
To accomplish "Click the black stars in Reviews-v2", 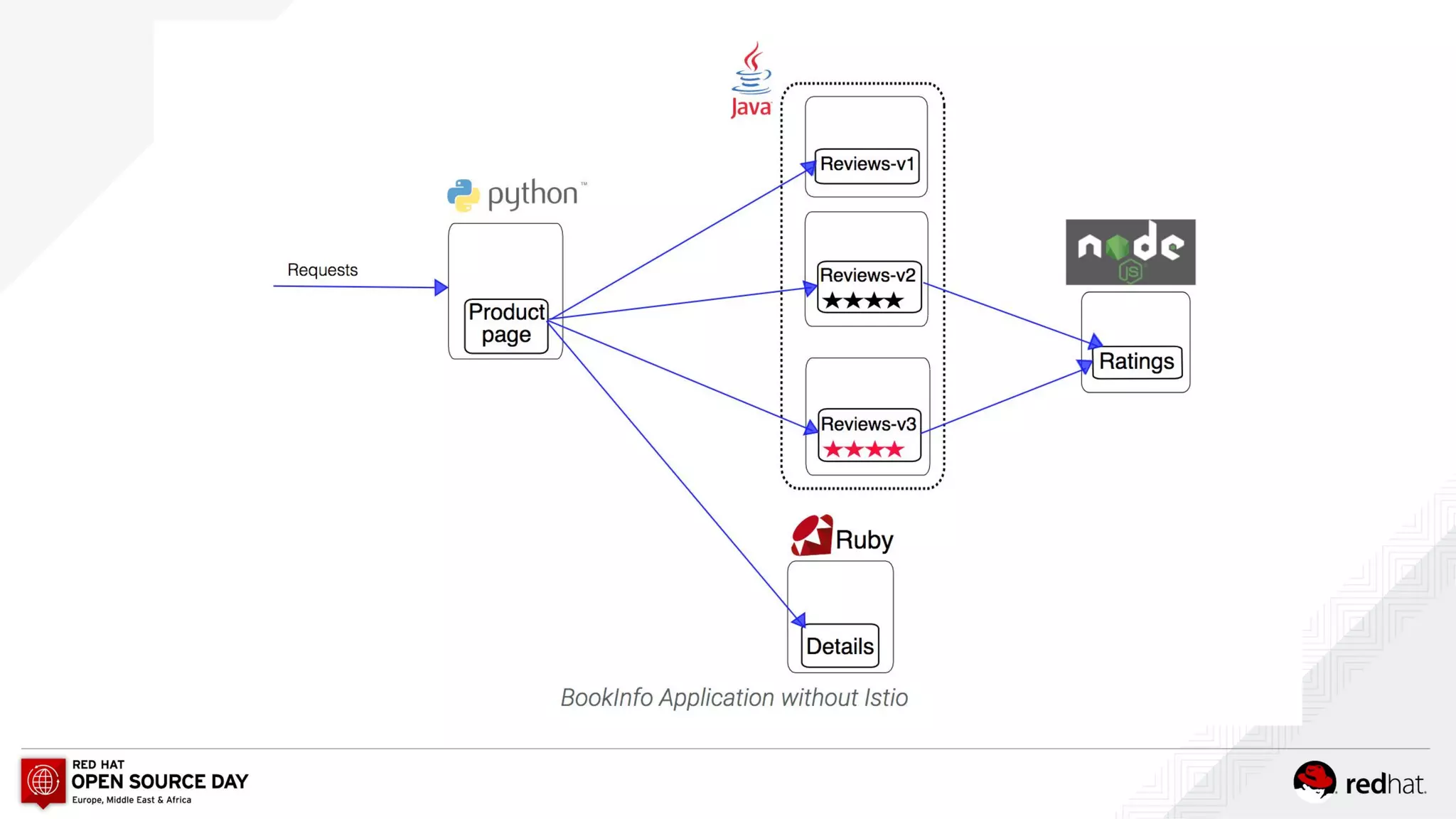I will [862, 301].
